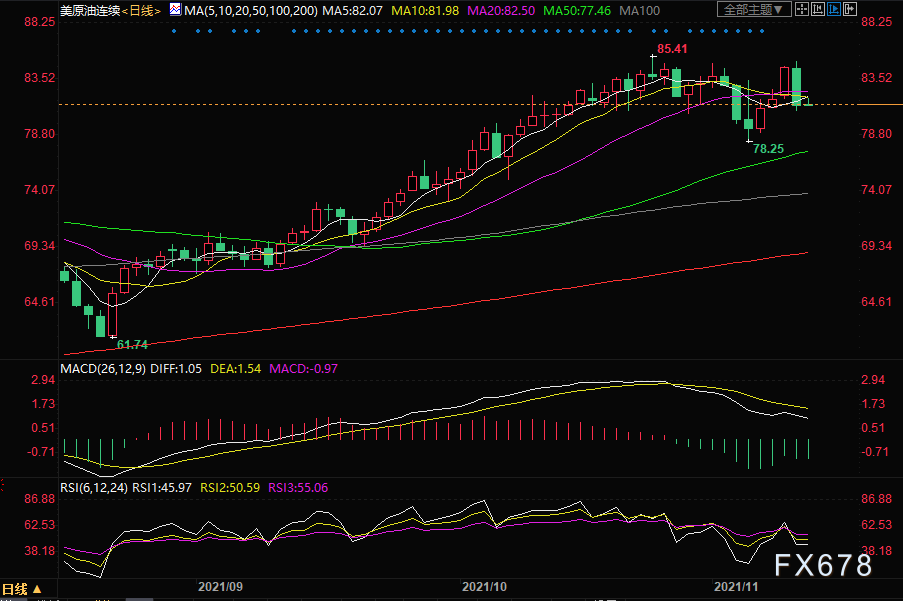Click the 88.25 price on the left axis
903x601 pixels.
click(x=40, y=21)
